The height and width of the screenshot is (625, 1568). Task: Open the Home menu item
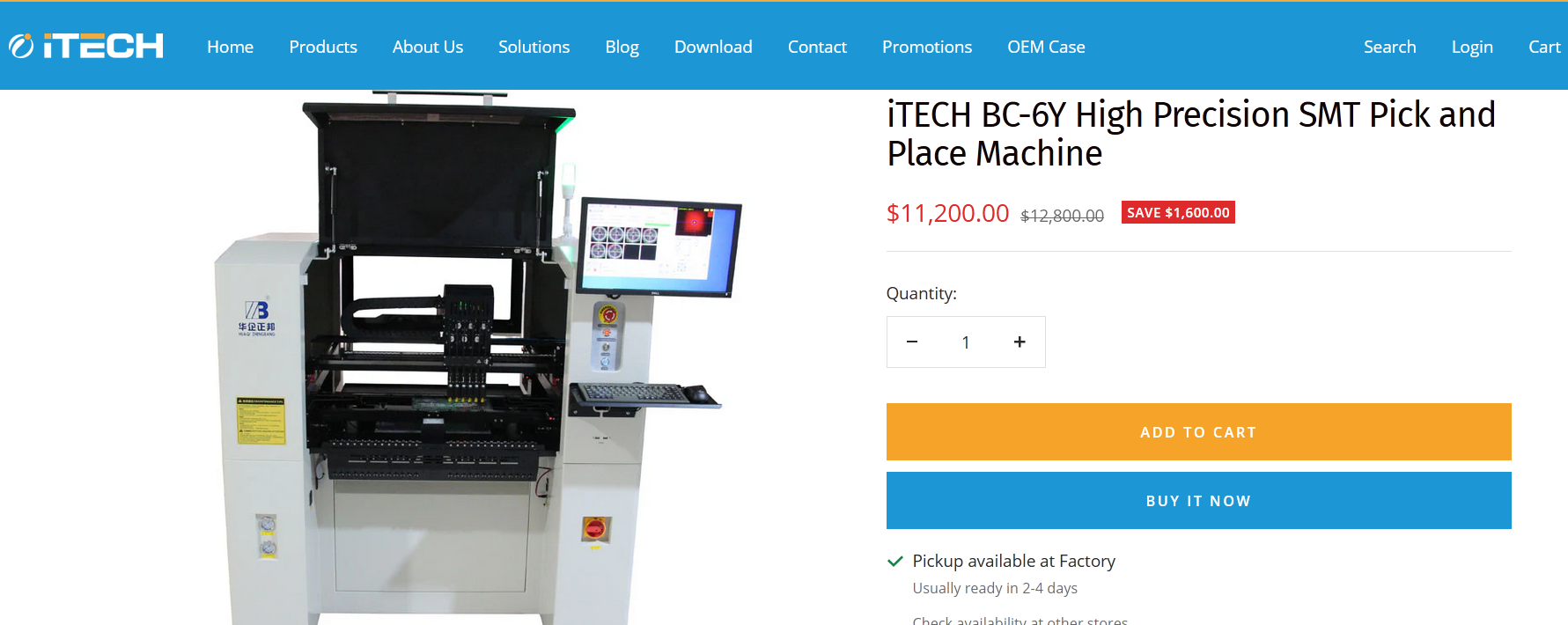pyautogui.click(x=231, y=47)
